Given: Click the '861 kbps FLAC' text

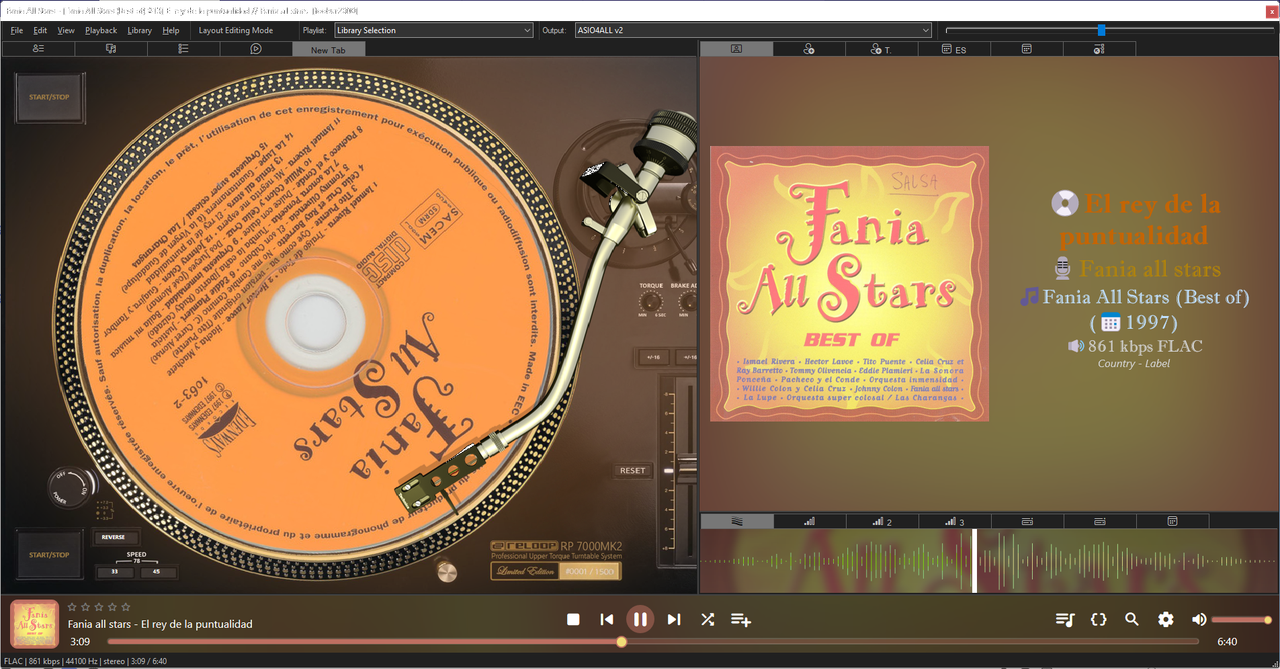Looking at the screenshot, I should click(x=1145, y=346).
